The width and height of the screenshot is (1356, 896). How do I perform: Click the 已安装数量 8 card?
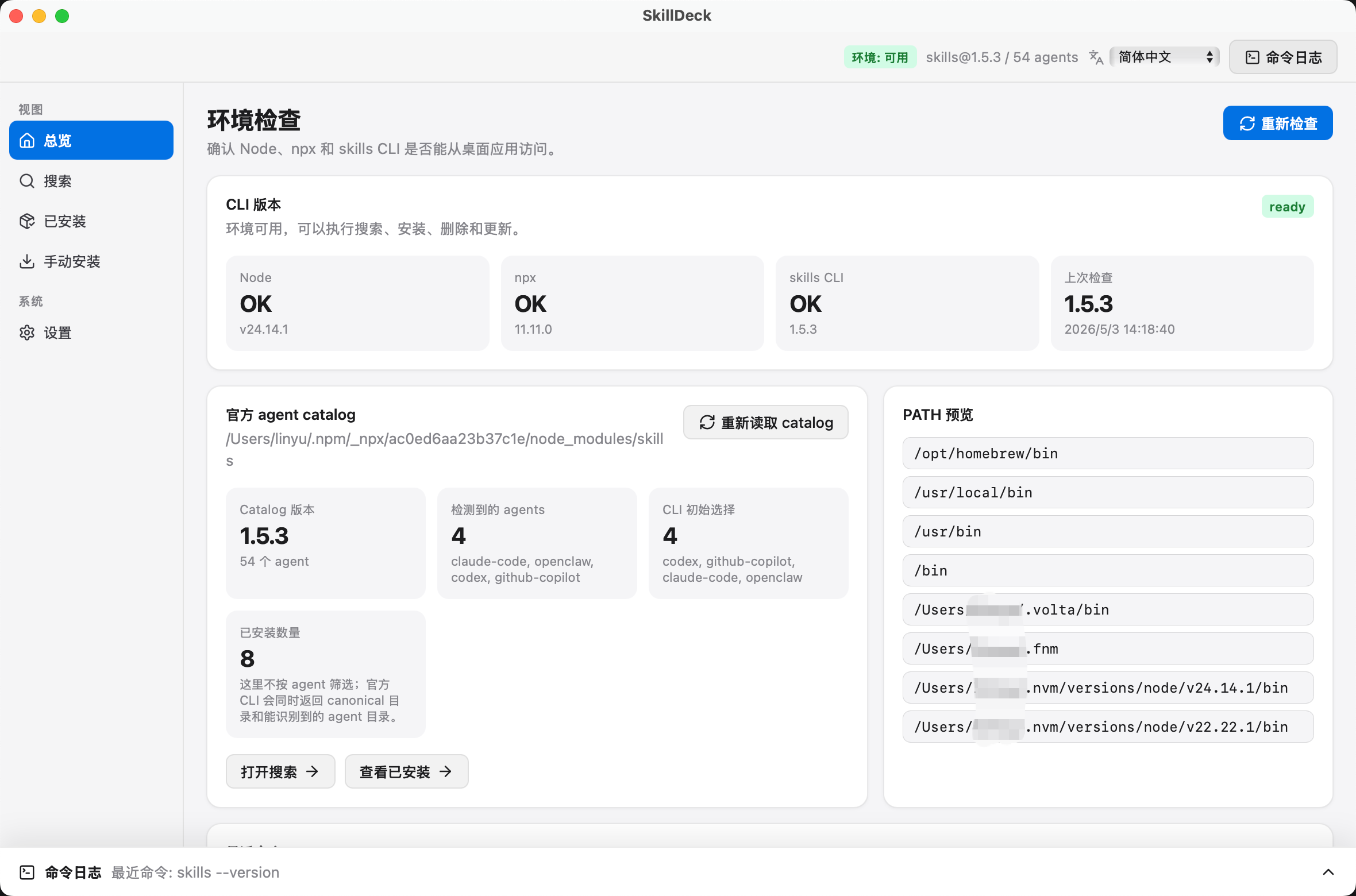326,674
